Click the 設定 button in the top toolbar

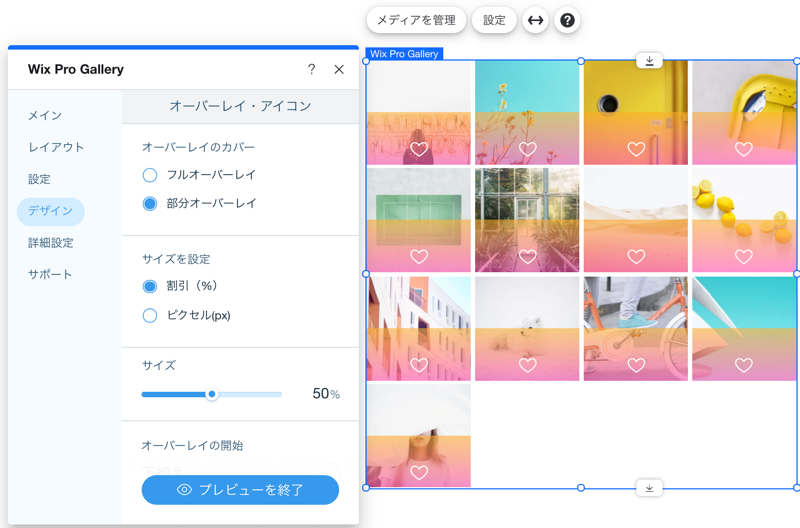tap(494, 20)
